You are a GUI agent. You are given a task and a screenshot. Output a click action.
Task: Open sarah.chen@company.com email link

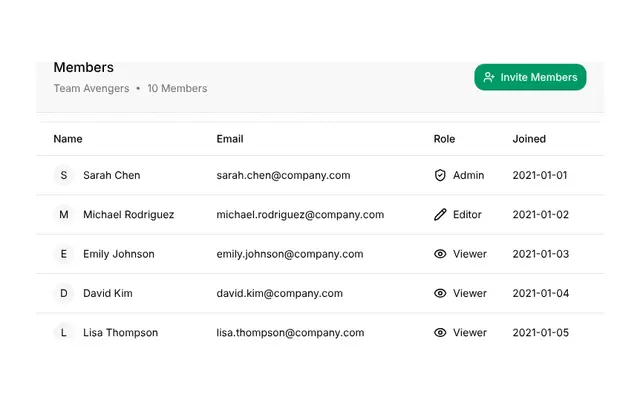point(283,175)
